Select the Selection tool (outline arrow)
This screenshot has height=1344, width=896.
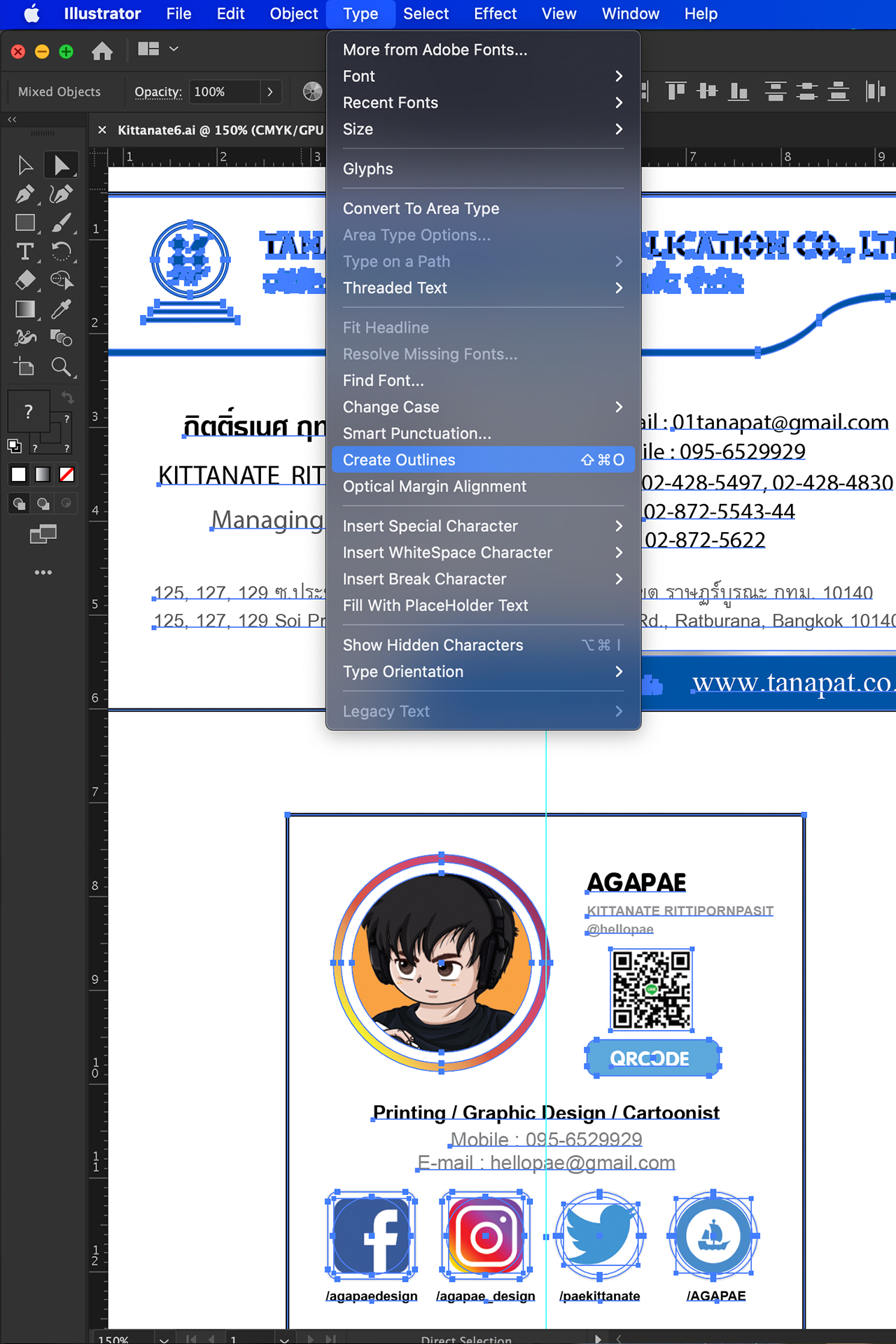click(25, 165)
